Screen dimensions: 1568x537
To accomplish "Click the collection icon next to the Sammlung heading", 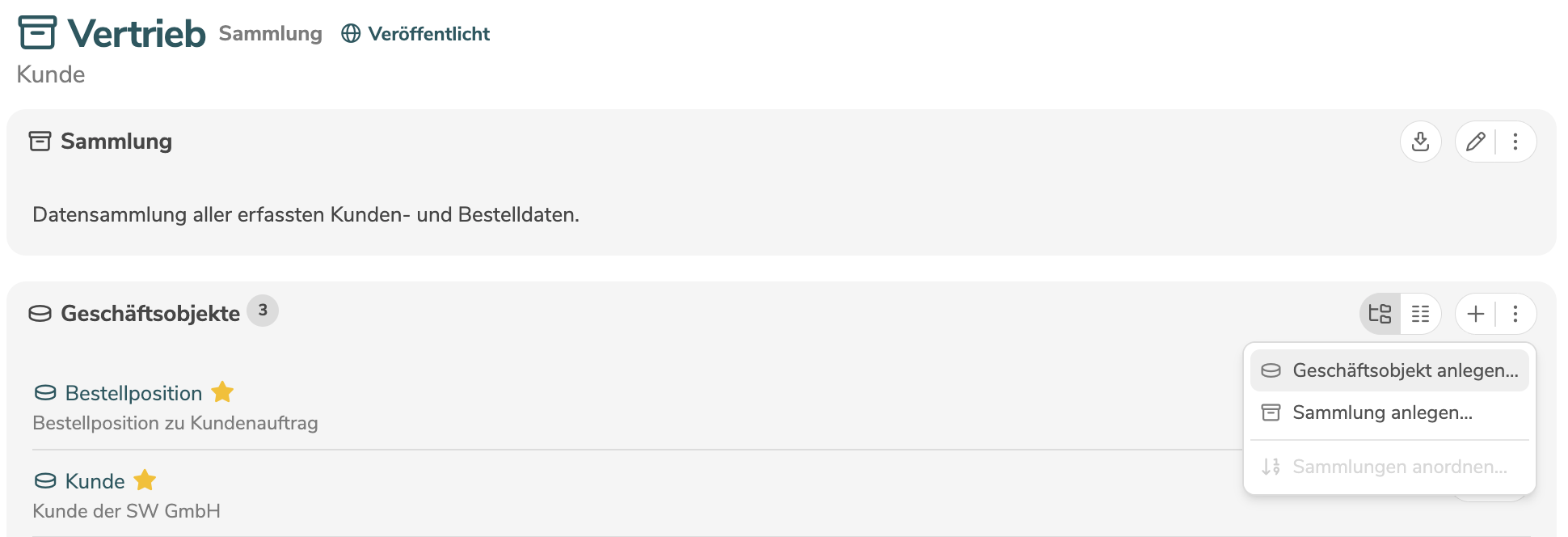I will tap(38, 141).
